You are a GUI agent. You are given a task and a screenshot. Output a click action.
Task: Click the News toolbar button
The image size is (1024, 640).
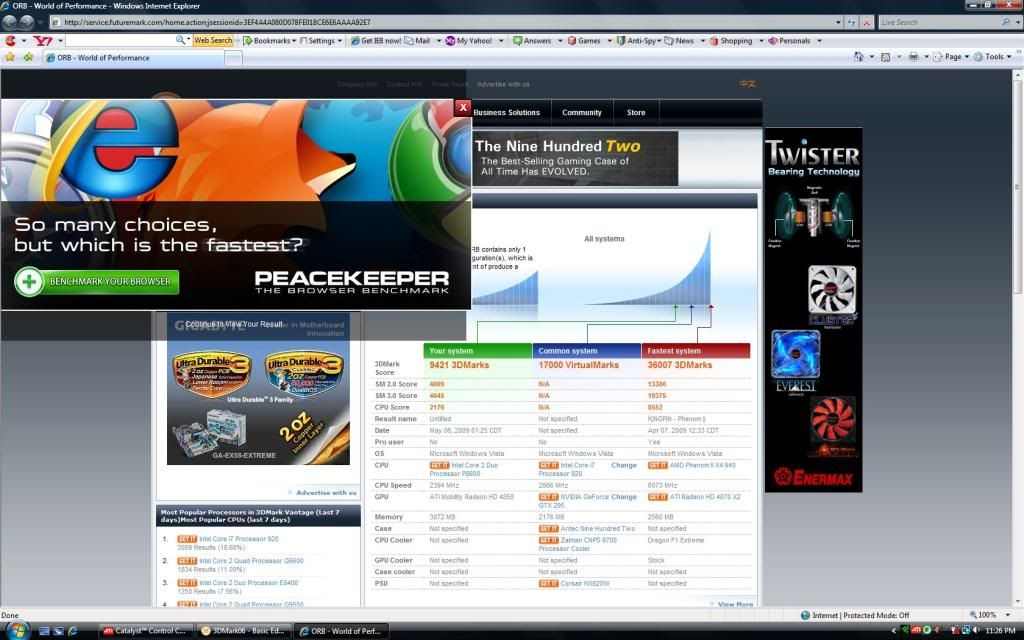click(679, 40)
